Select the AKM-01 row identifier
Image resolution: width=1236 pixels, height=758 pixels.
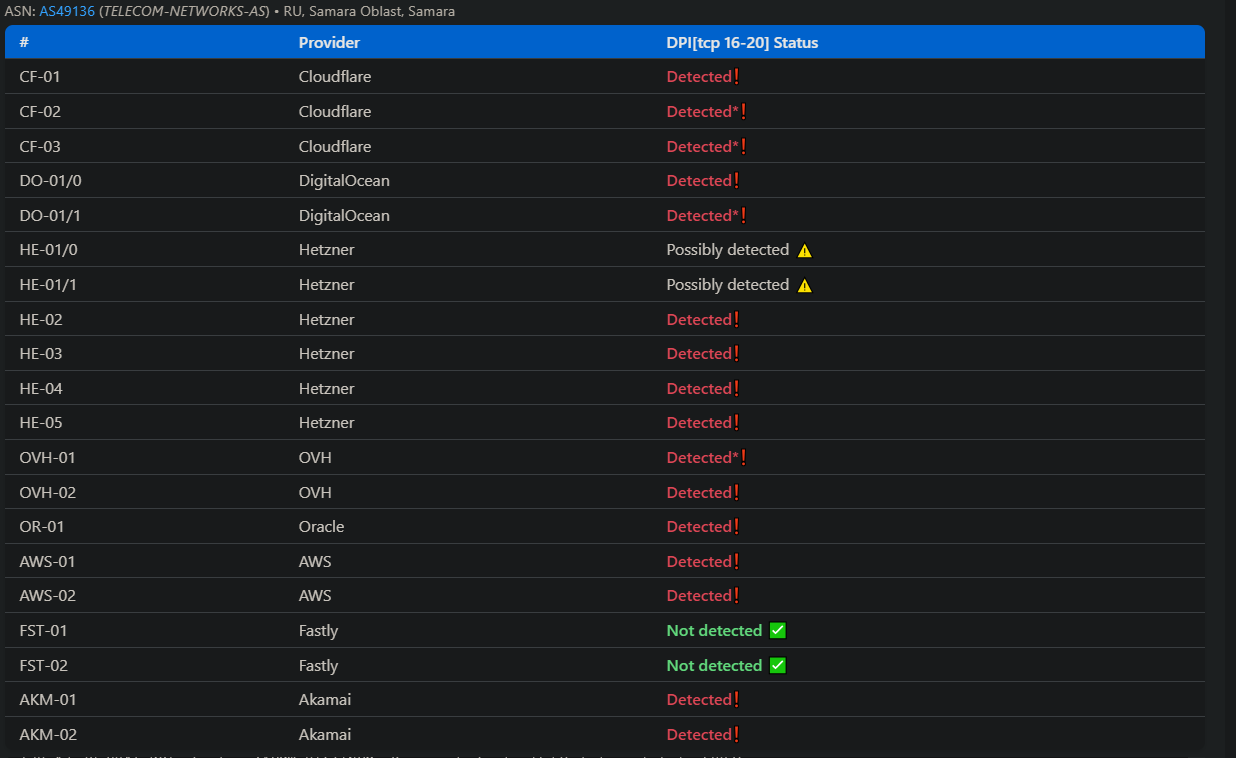point(48,700)
